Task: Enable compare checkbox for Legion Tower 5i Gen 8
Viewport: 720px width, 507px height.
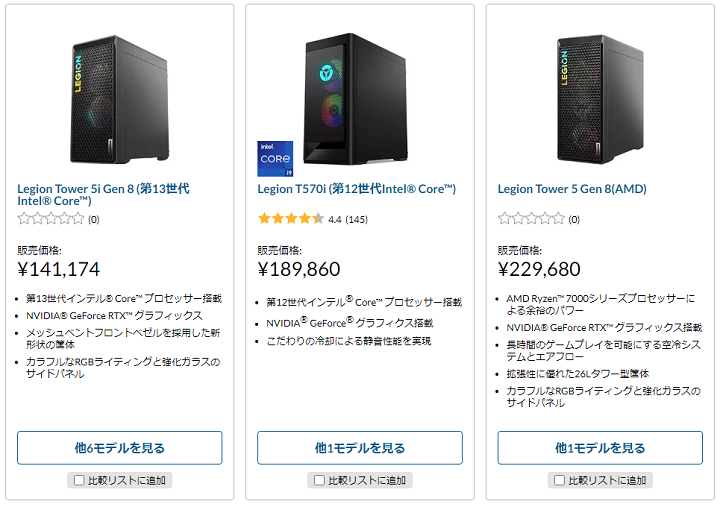Action: (78, 480)
